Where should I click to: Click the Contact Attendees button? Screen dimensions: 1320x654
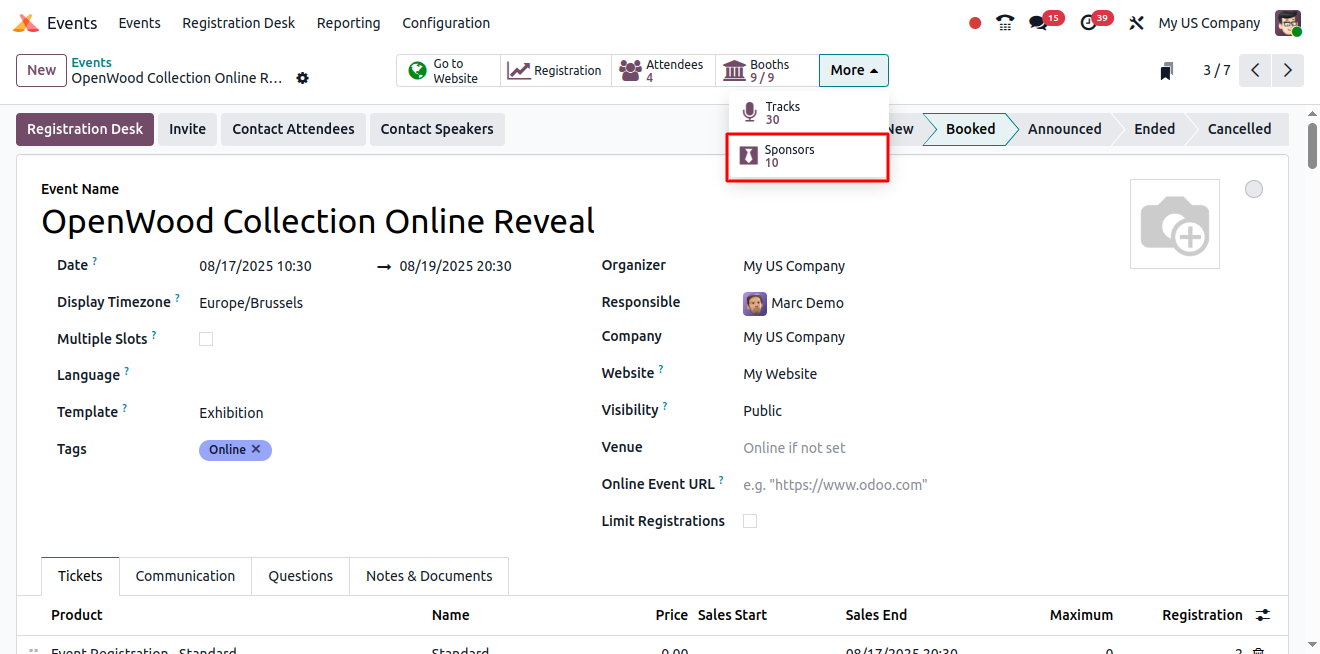click(293, 129)
